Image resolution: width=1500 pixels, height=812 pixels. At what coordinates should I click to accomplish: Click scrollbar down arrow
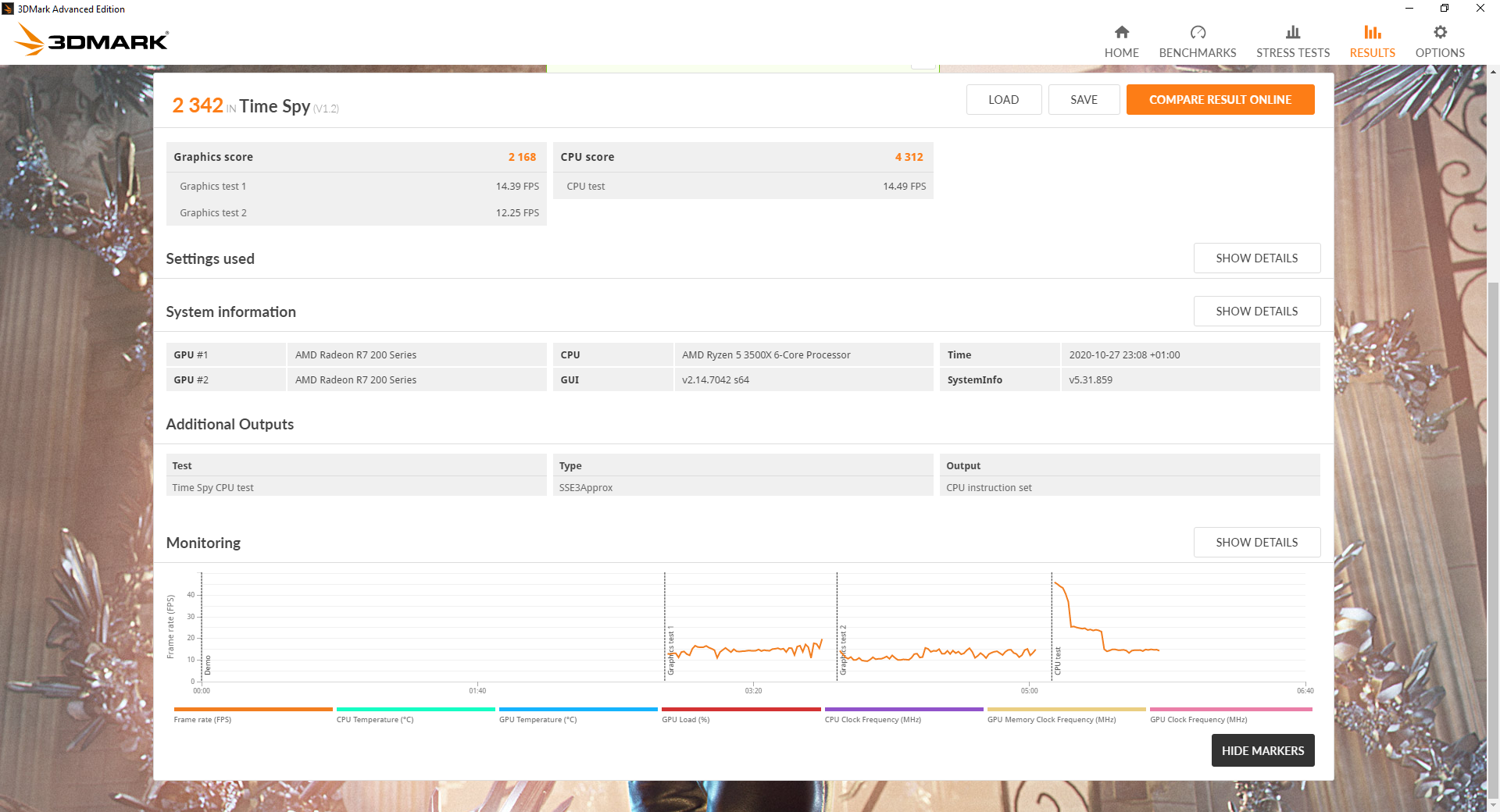point(1494,805)
